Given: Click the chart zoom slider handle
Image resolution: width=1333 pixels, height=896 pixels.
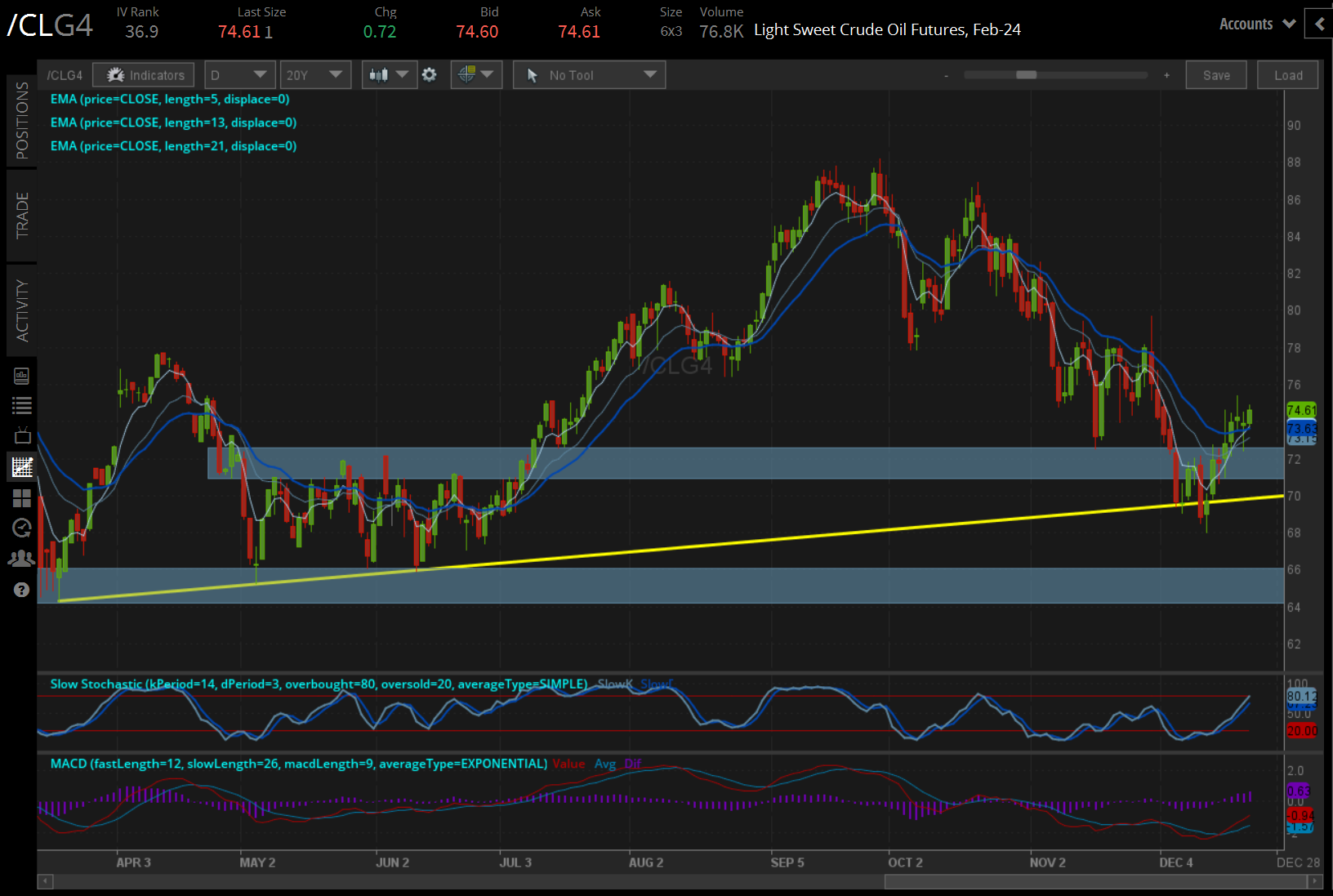Looking at the screenshot, I should (x=1026, y=75).
